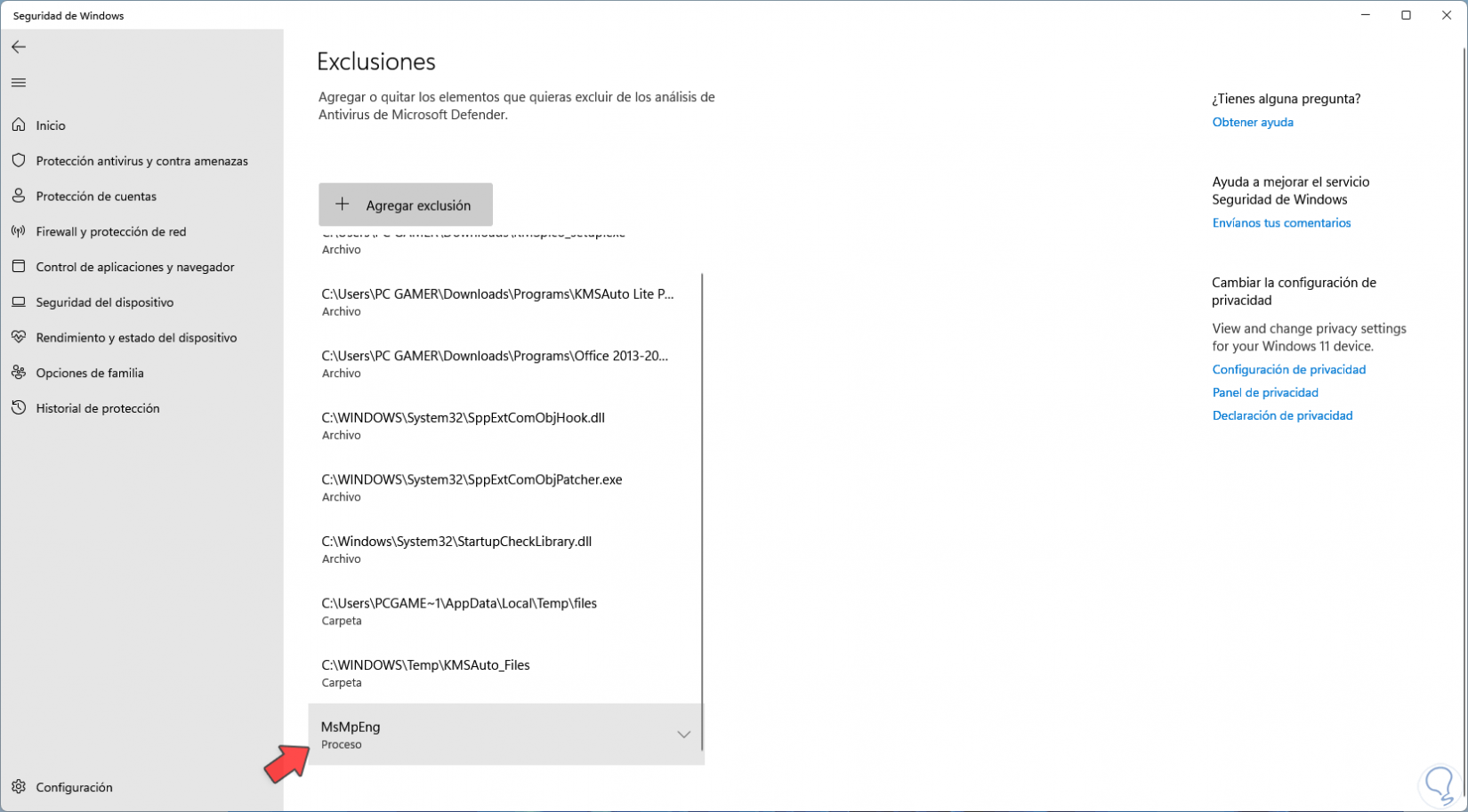The image size is (1468, 812).
Task: Click the shield icon for antivirus protection
Action: point(19,161)
